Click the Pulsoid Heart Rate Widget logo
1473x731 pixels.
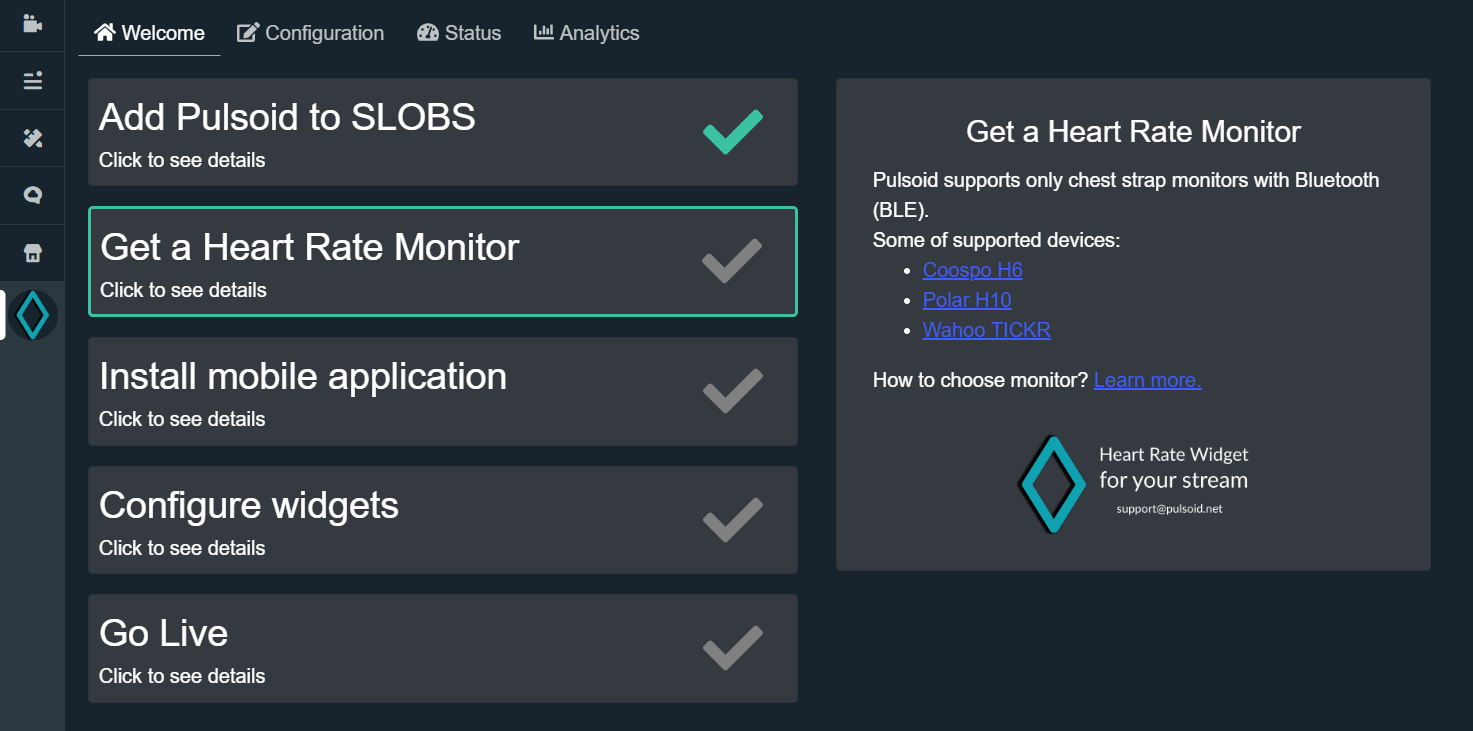point(1133,483)
